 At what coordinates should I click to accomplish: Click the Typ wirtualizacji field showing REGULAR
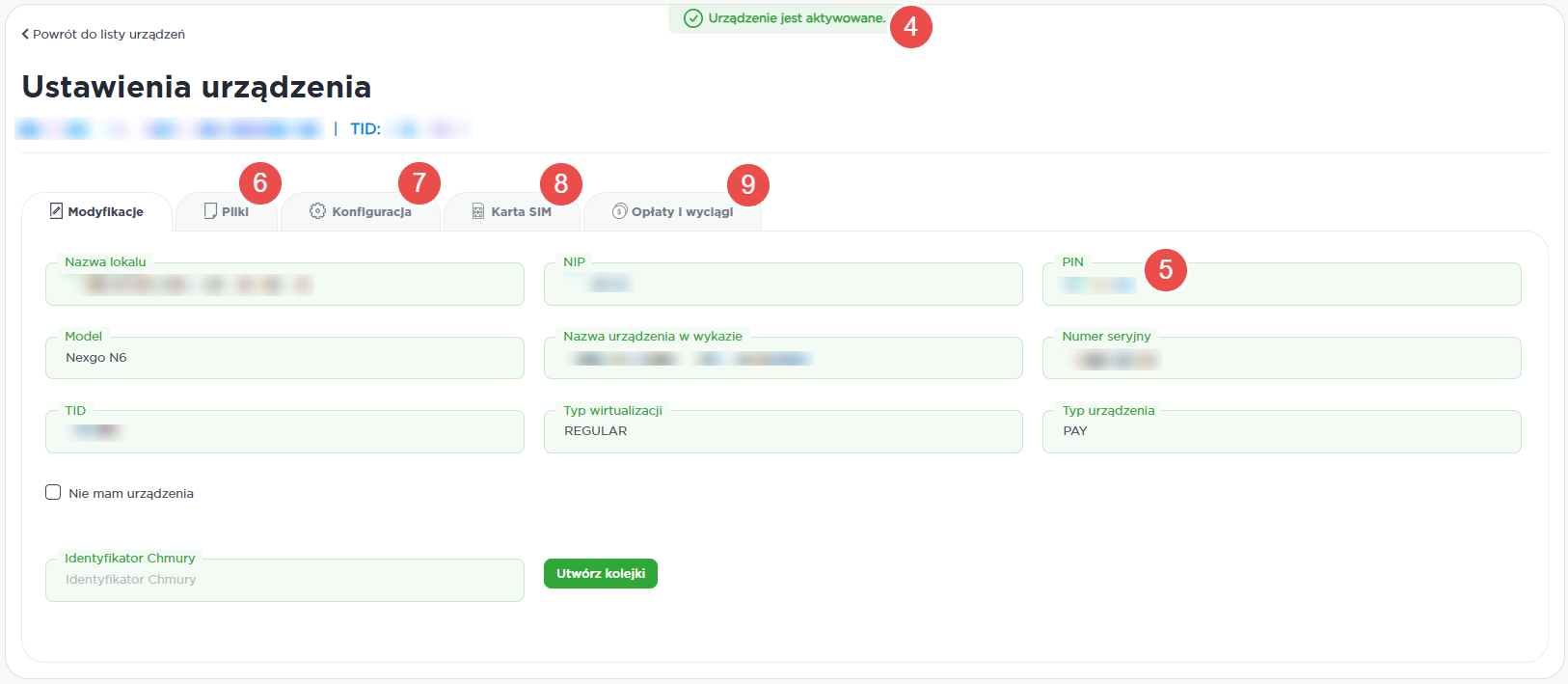pyautogui.click(x=782, y=431)
